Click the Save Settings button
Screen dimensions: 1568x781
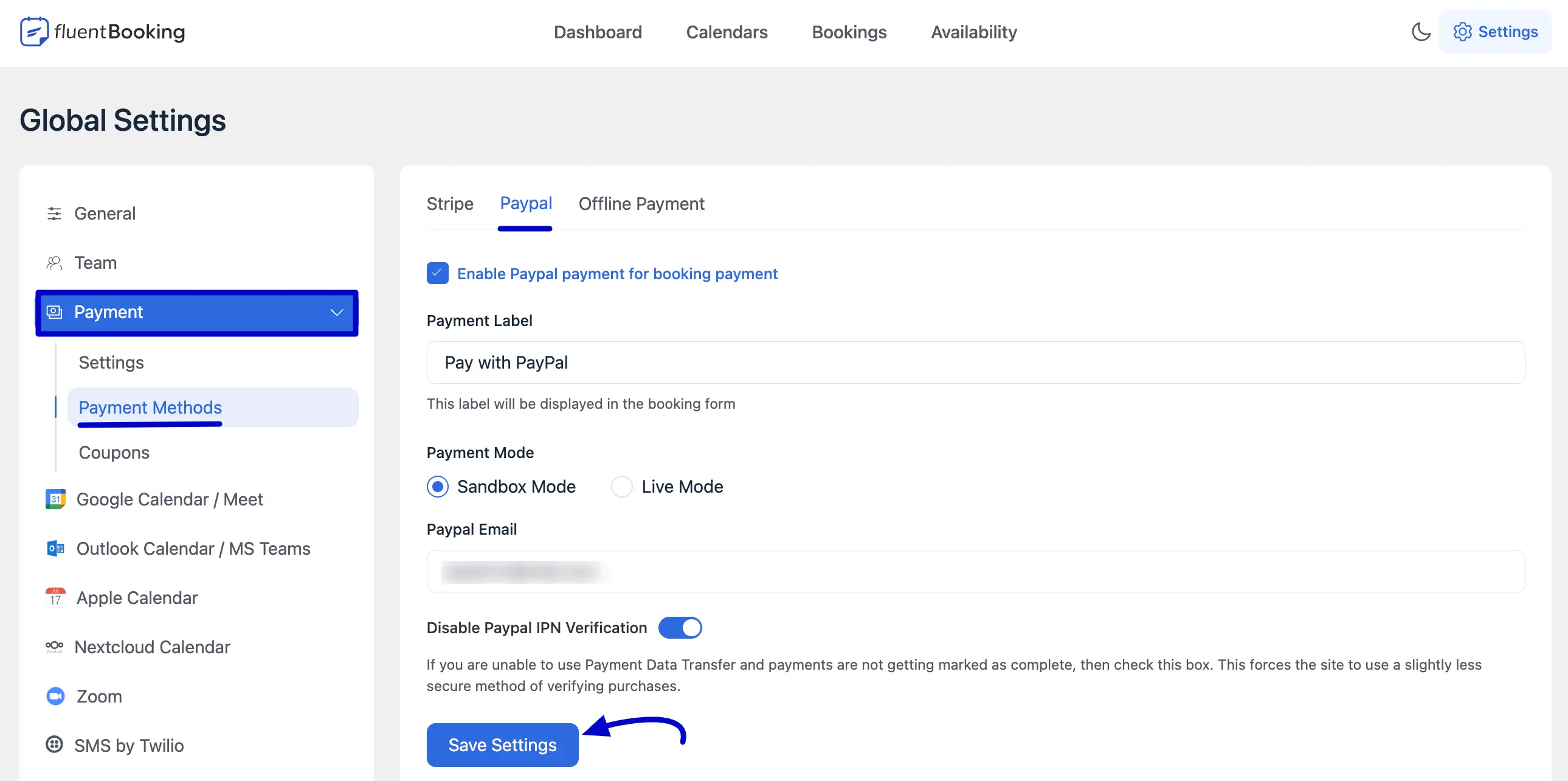(502, 745)
